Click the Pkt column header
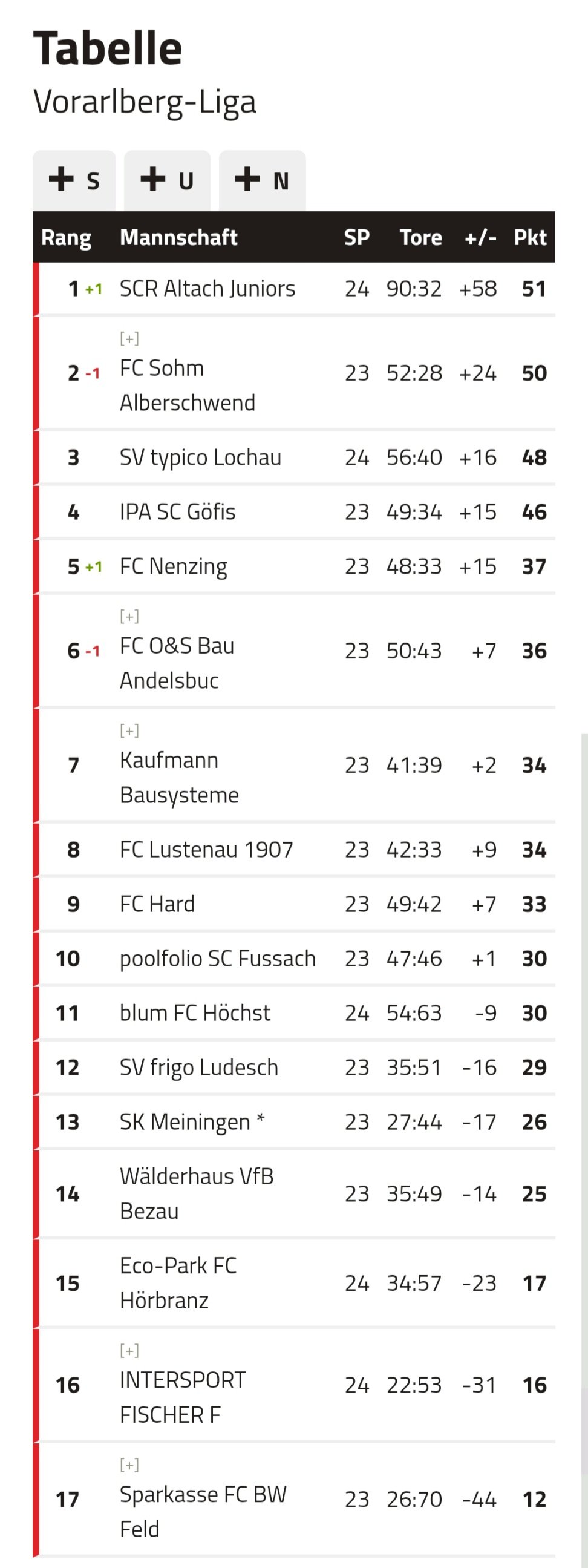The image size is (588, 1568). coord(530,237)
